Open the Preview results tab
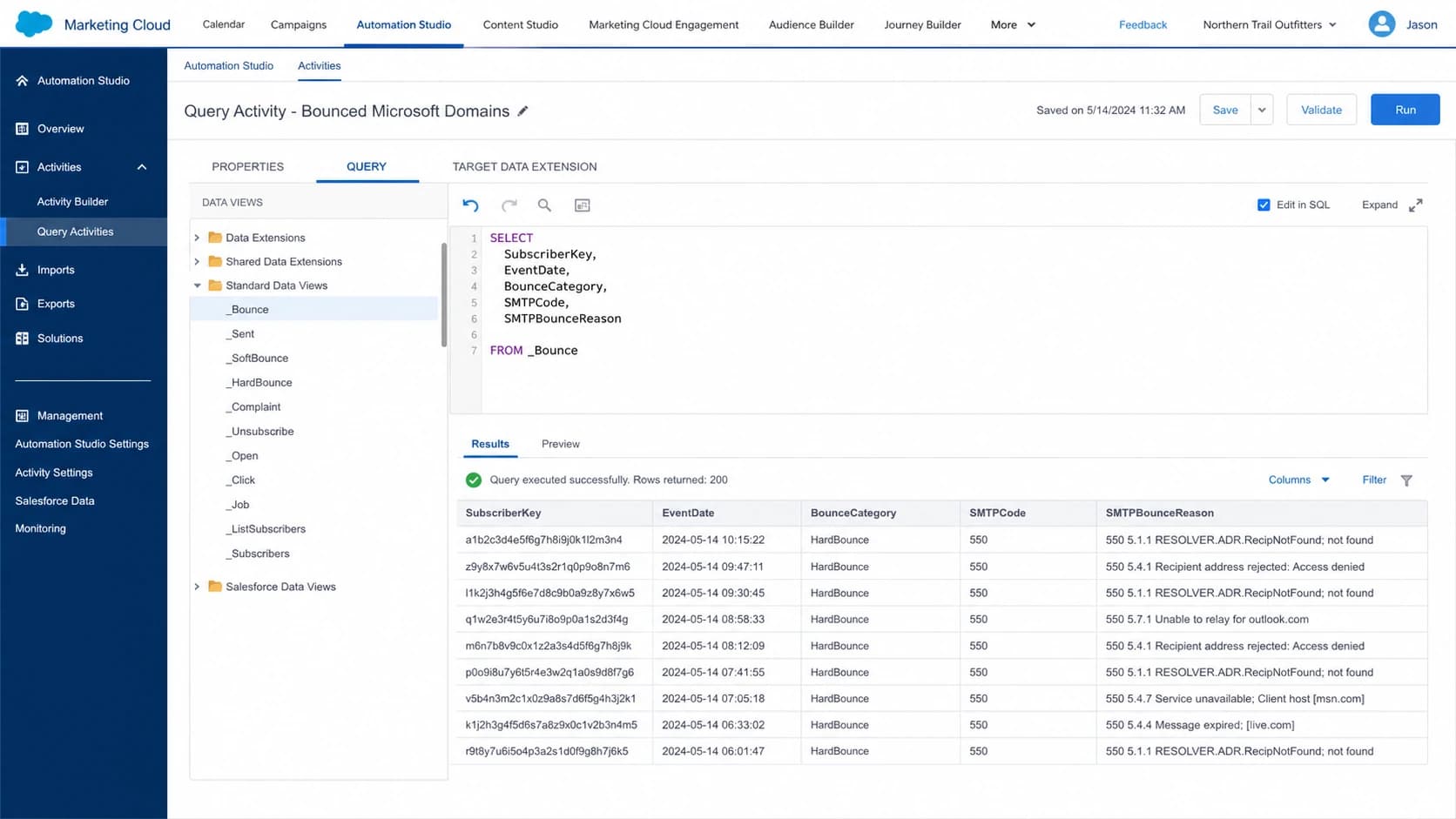This screenshot has width=1456, height=819. click(560, 444)
